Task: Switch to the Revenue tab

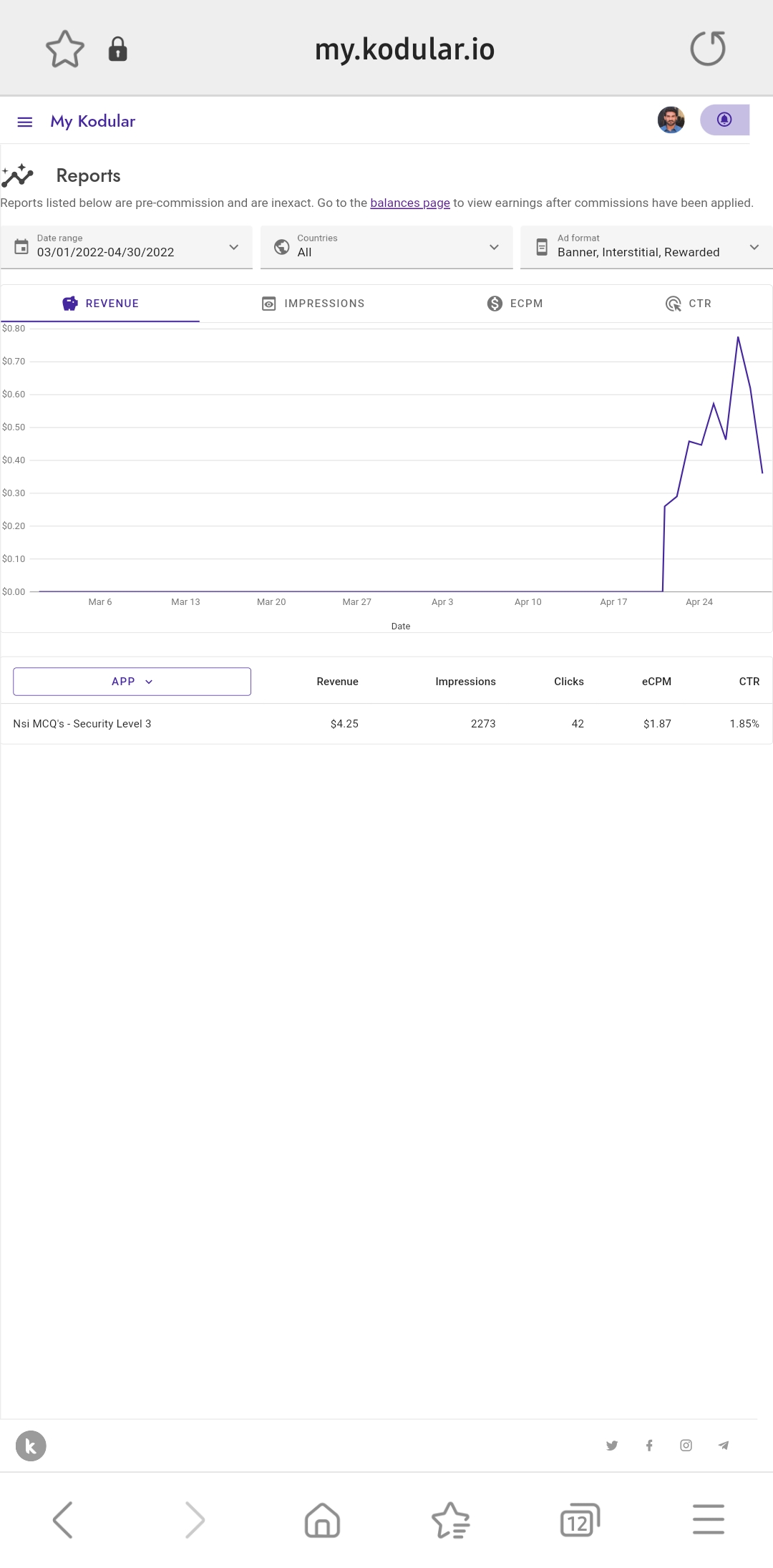Action: [100, 304]
